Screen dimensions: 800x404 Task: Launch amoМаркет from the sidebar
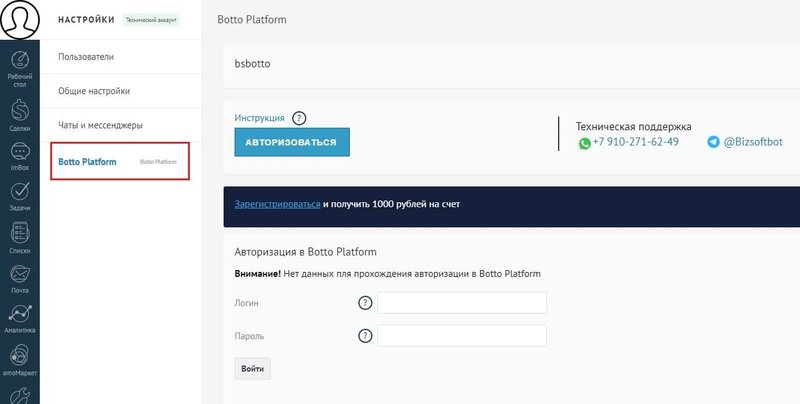point(19,358)
